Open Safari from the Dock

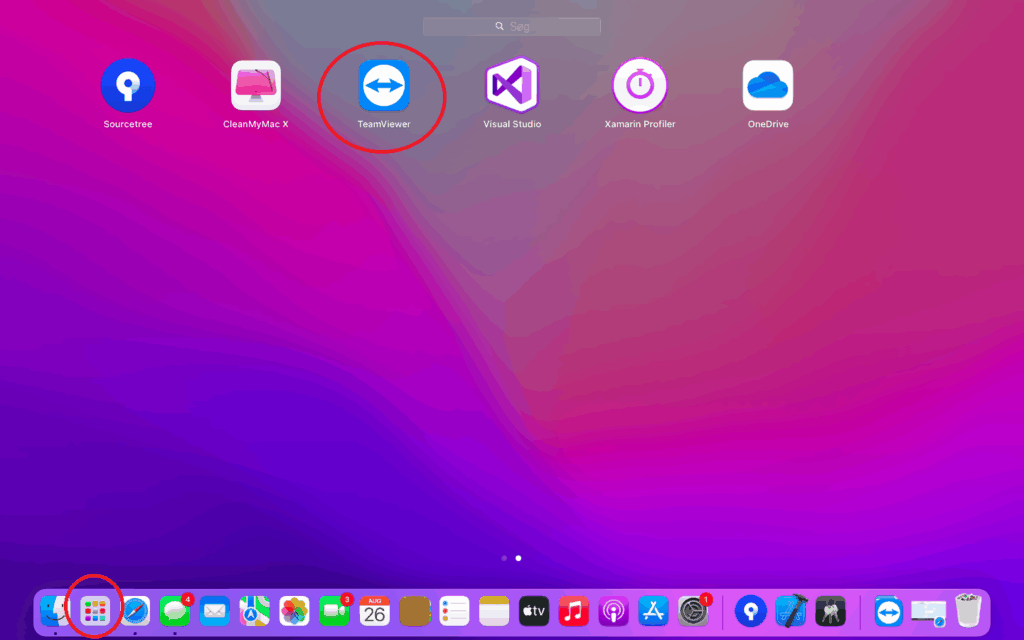(x=135, y=610)
